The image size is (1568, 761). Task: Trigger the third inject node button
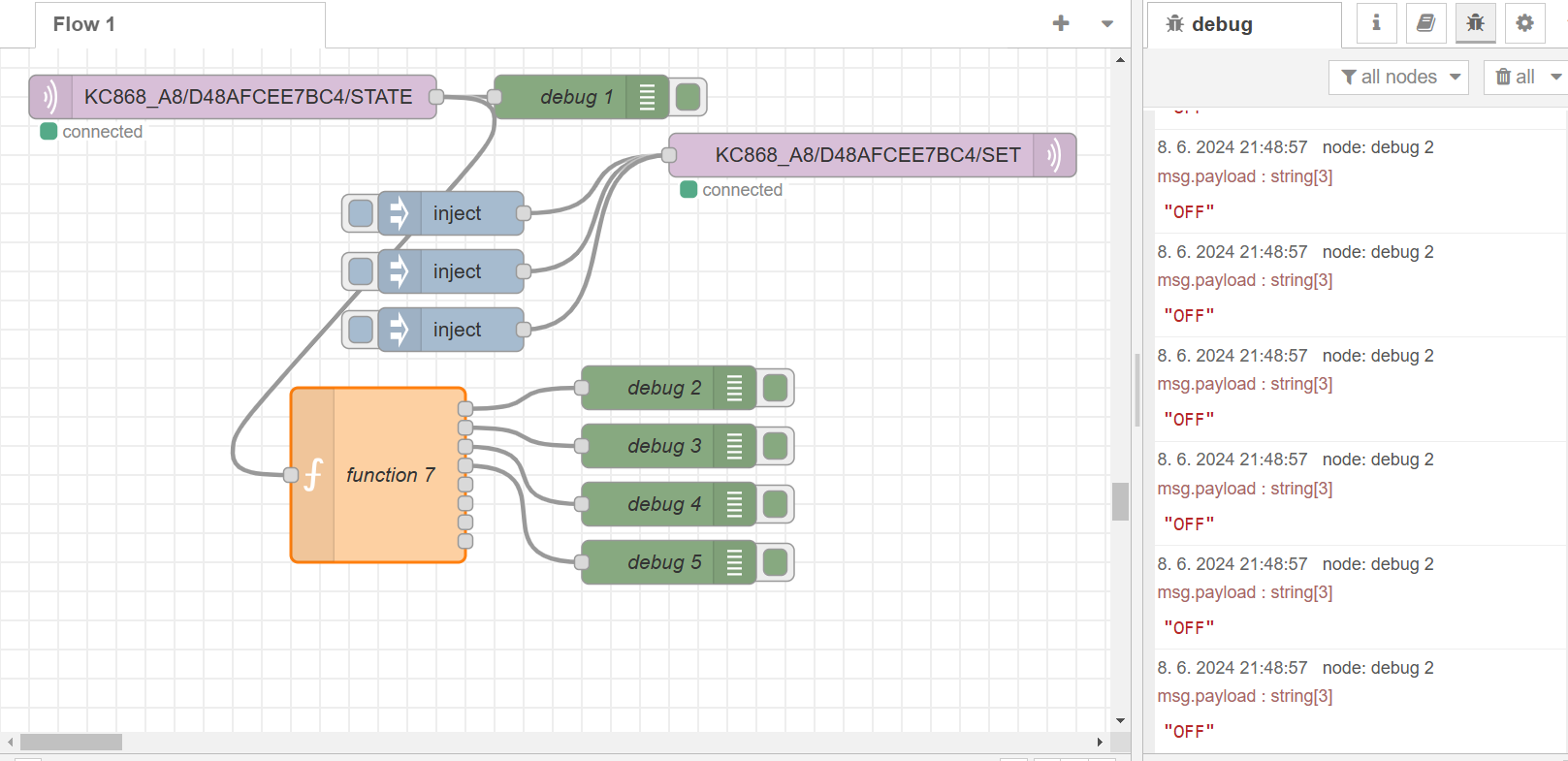click(361, 330)
